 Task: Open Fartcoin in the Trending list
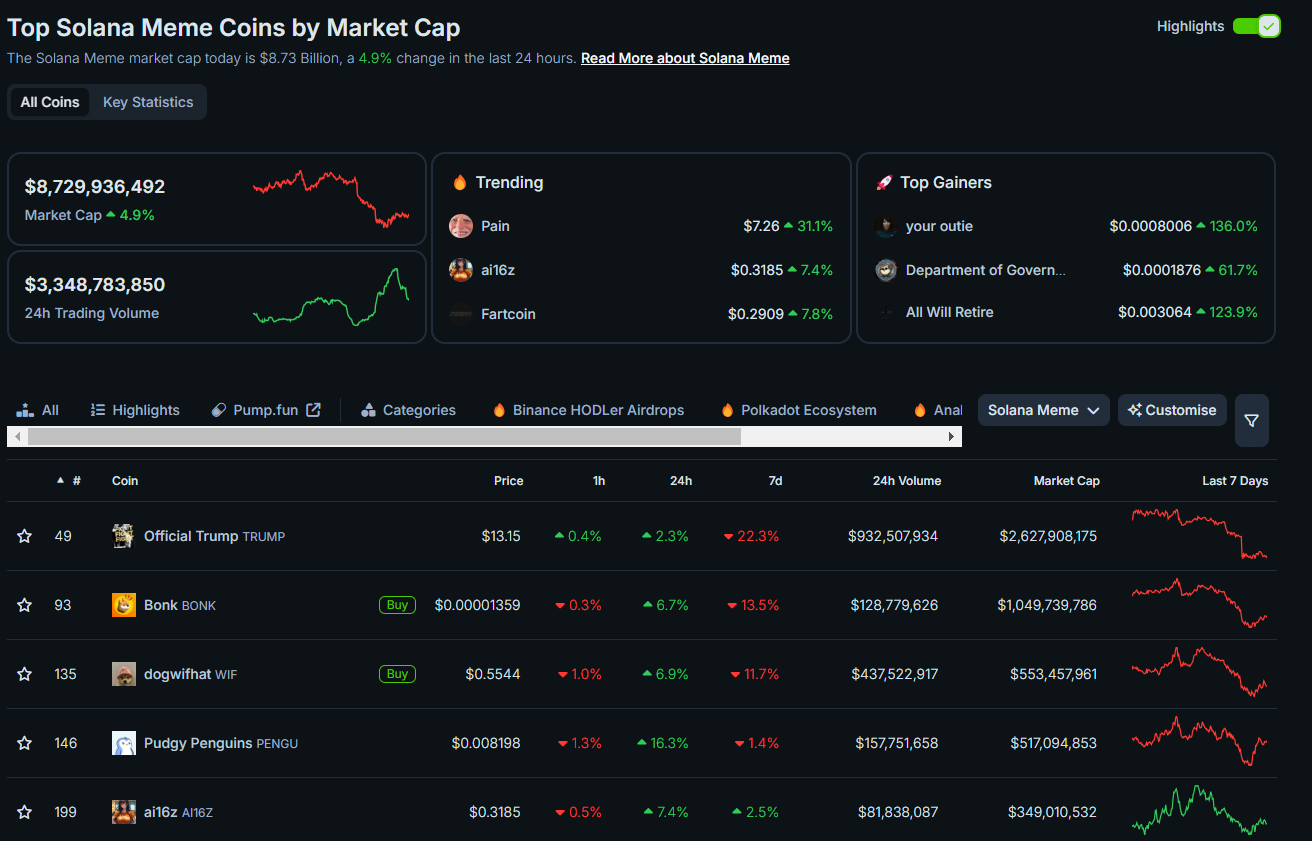[508, 314]
